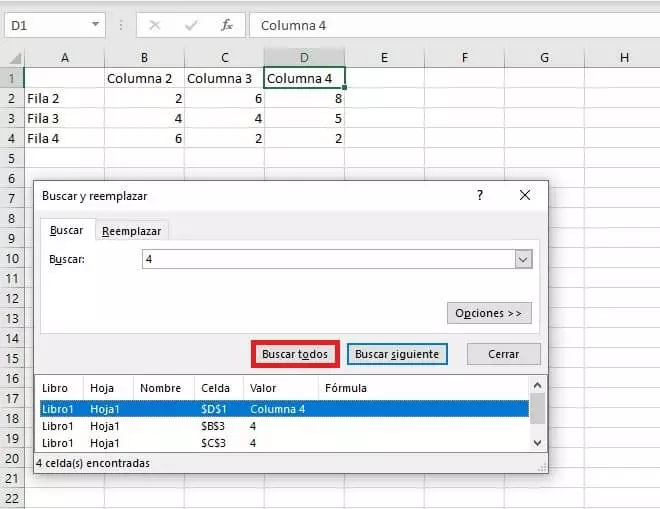Sort results by the Celda column header
The width and height of the screenshot is (660, 509).
point(215,388)
